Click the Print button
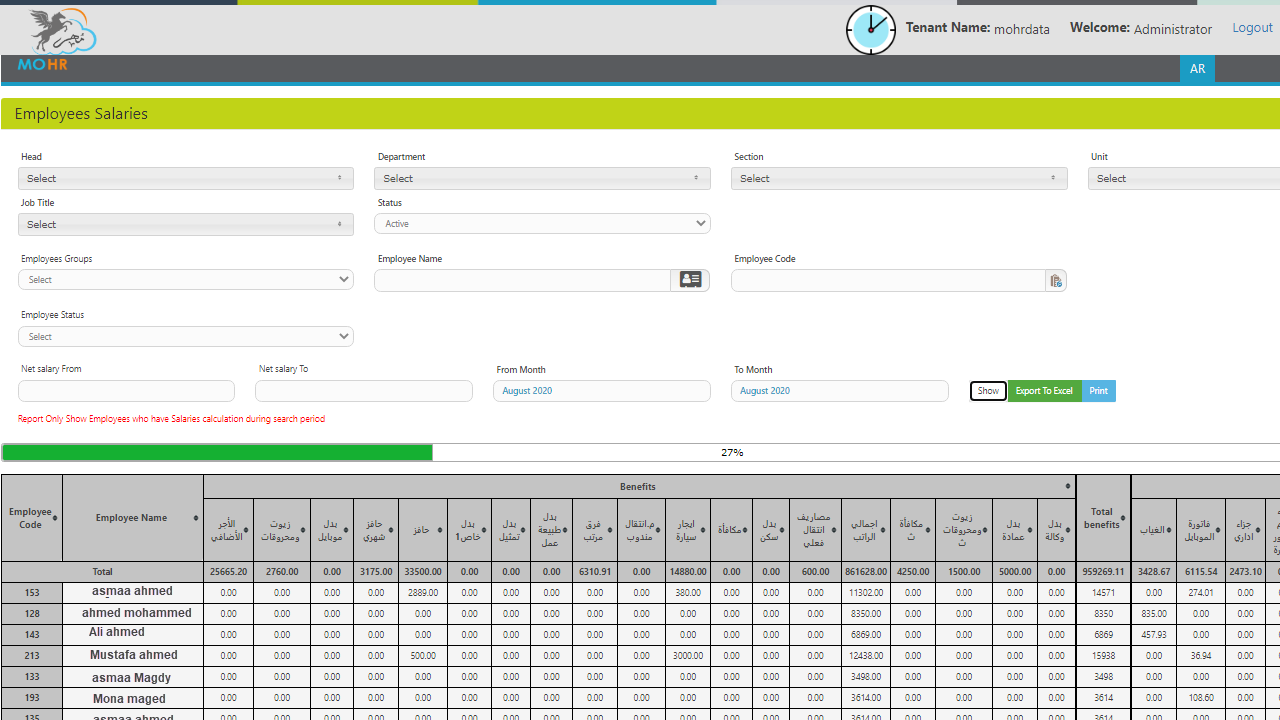The height and width of the screenshot is (720, 1280). [1098, 391]
